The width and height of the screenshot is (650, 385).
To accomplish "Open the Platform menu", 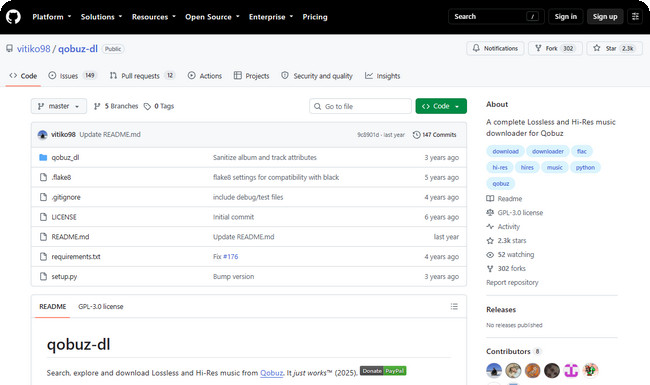I will (x=52, y=17).
